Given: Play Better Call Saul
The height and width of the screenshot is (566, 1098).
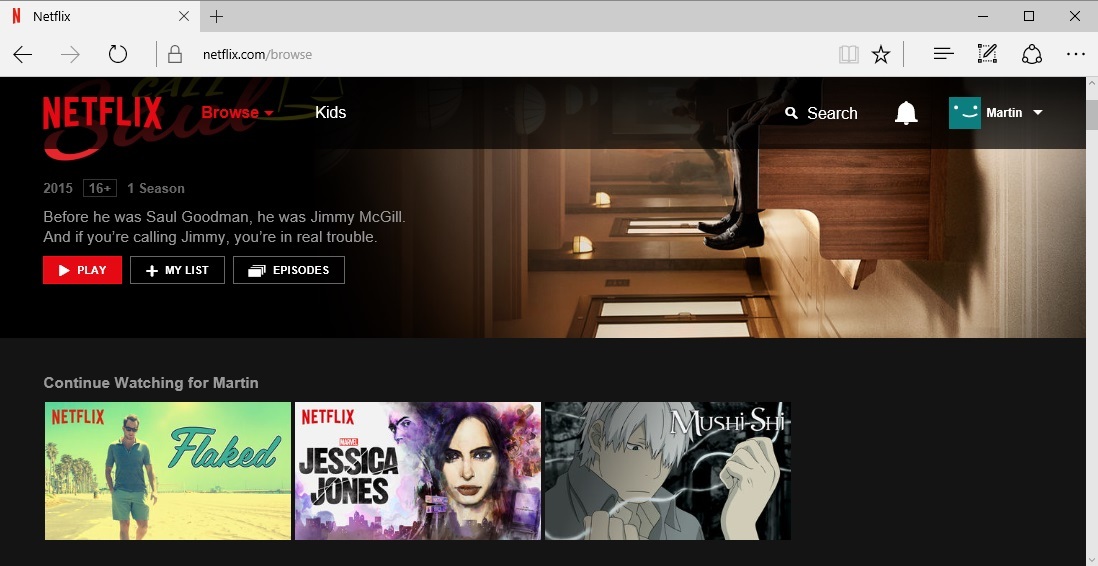Looking at the screenshot, I should point(83,270).
